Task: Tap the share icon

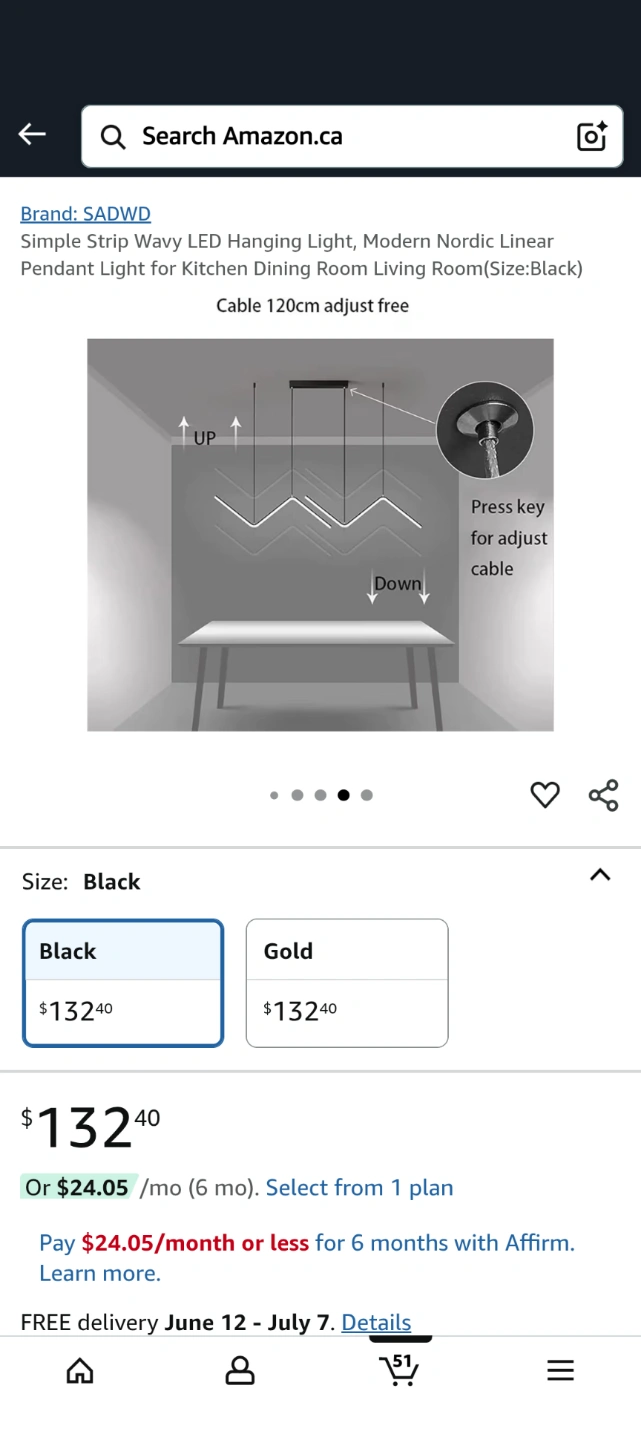Action: (604, 795)
